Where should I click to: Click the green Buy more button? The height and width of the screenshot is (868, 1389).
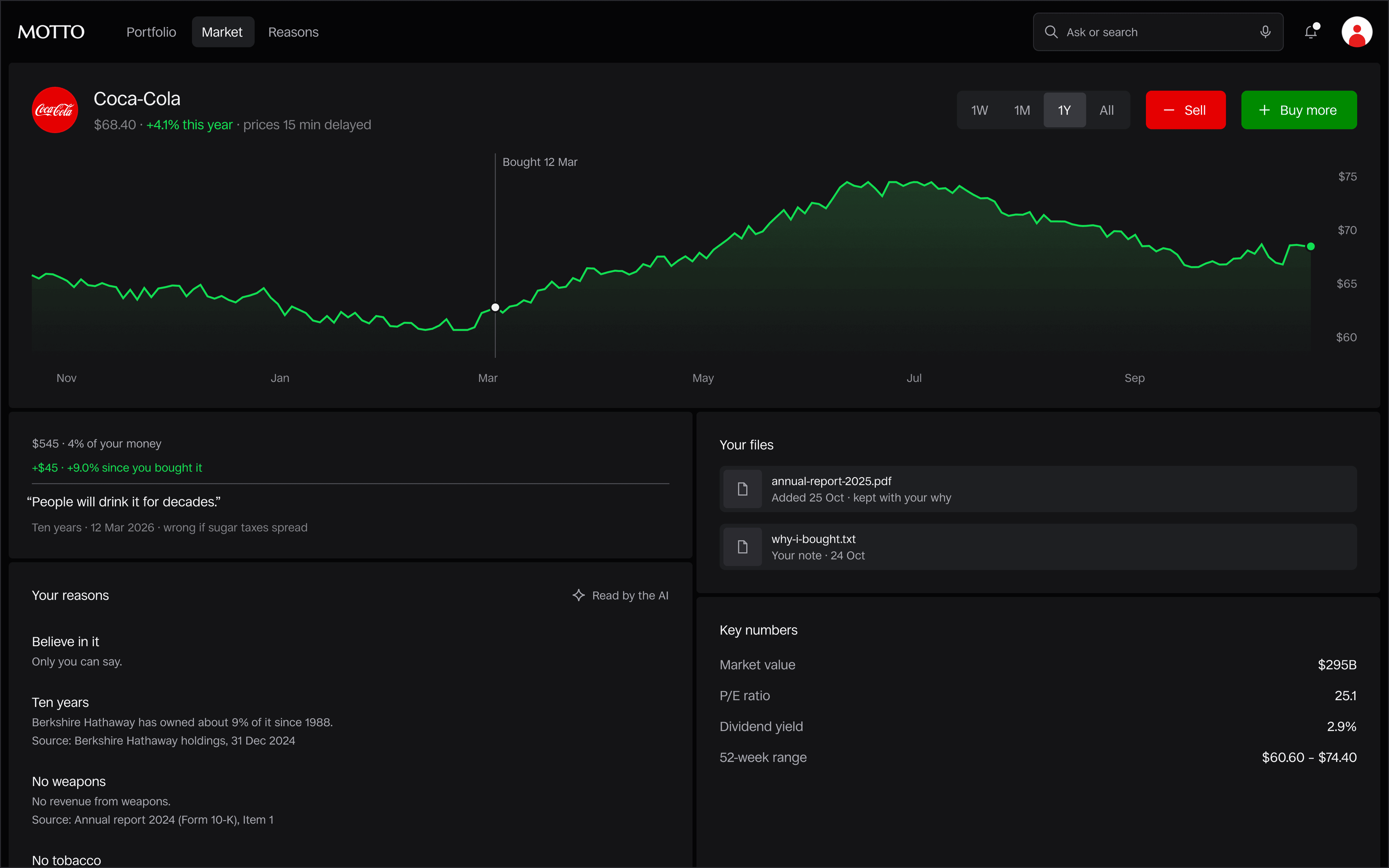1298,110
